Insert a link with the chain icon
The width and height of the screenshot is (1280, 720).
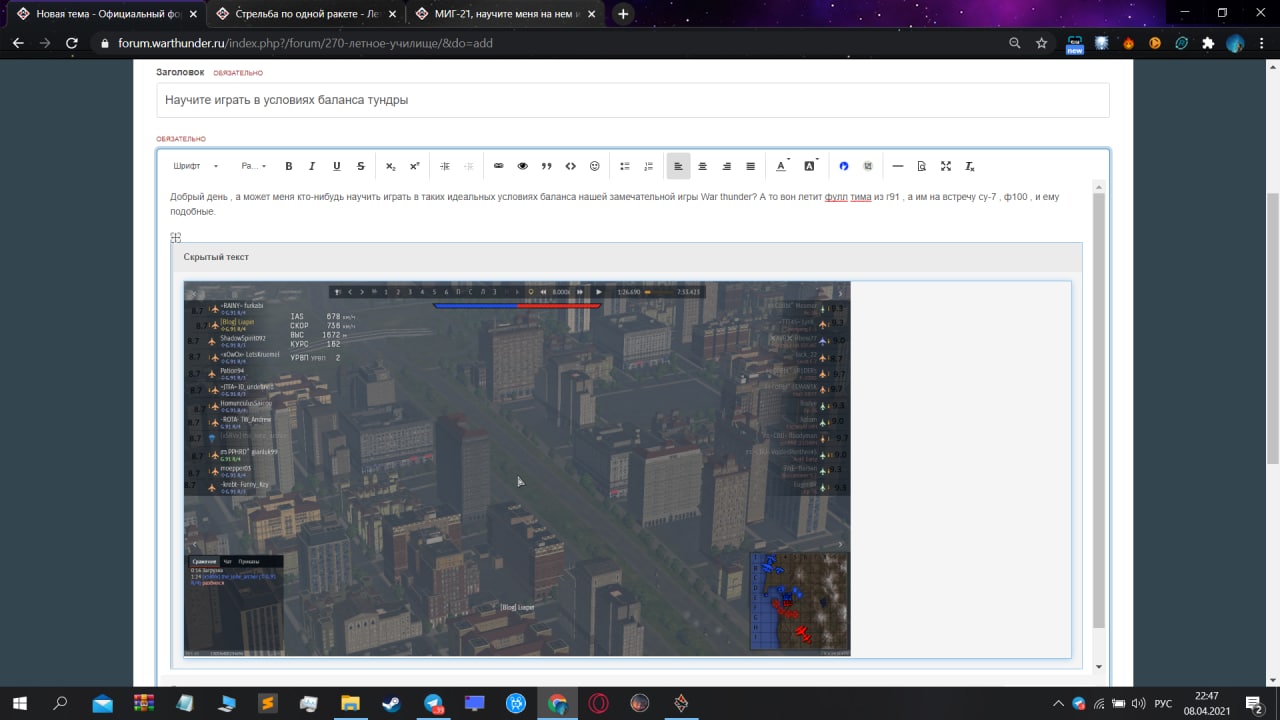coord(499,166)
